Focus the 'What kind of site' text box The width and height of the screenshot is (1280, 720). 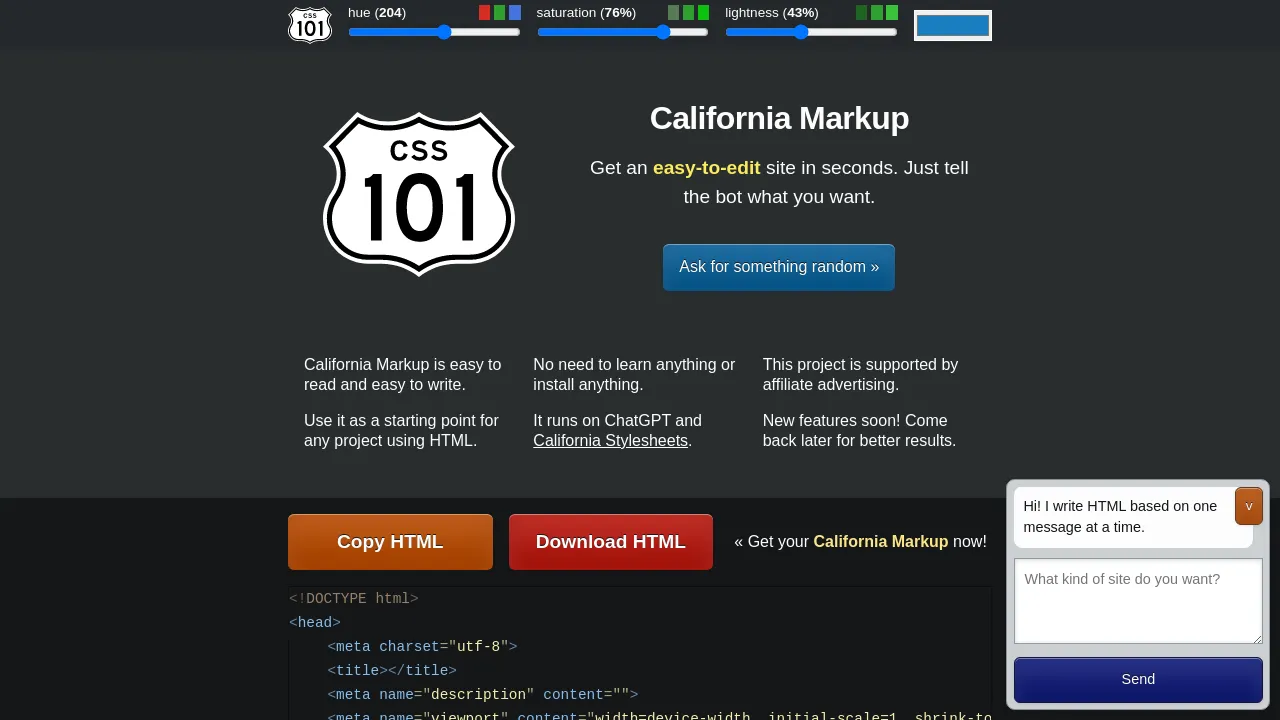point(1138,601)
